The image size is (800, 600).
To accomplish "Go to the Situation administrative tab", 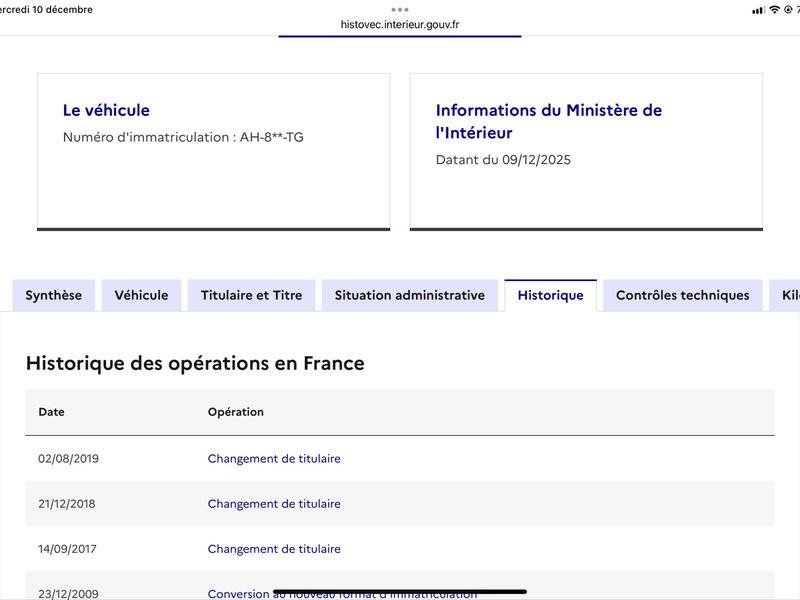I will pos(409,295).
